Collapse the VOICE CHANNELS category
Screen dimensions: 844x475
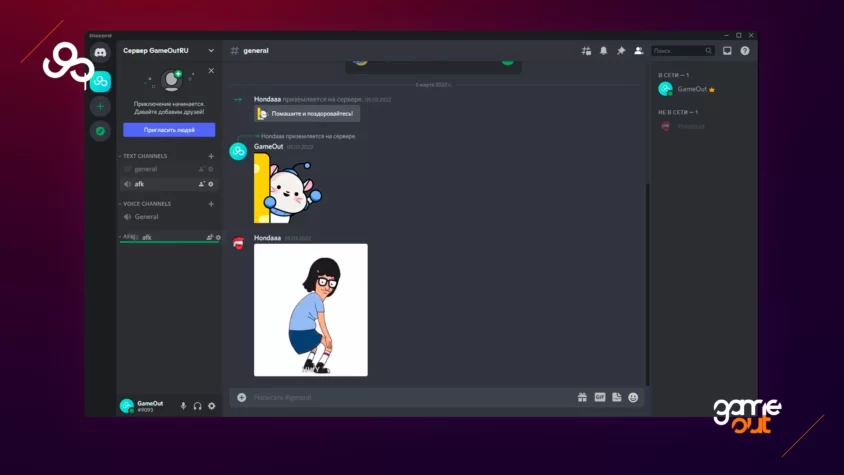tap(145, 204)
